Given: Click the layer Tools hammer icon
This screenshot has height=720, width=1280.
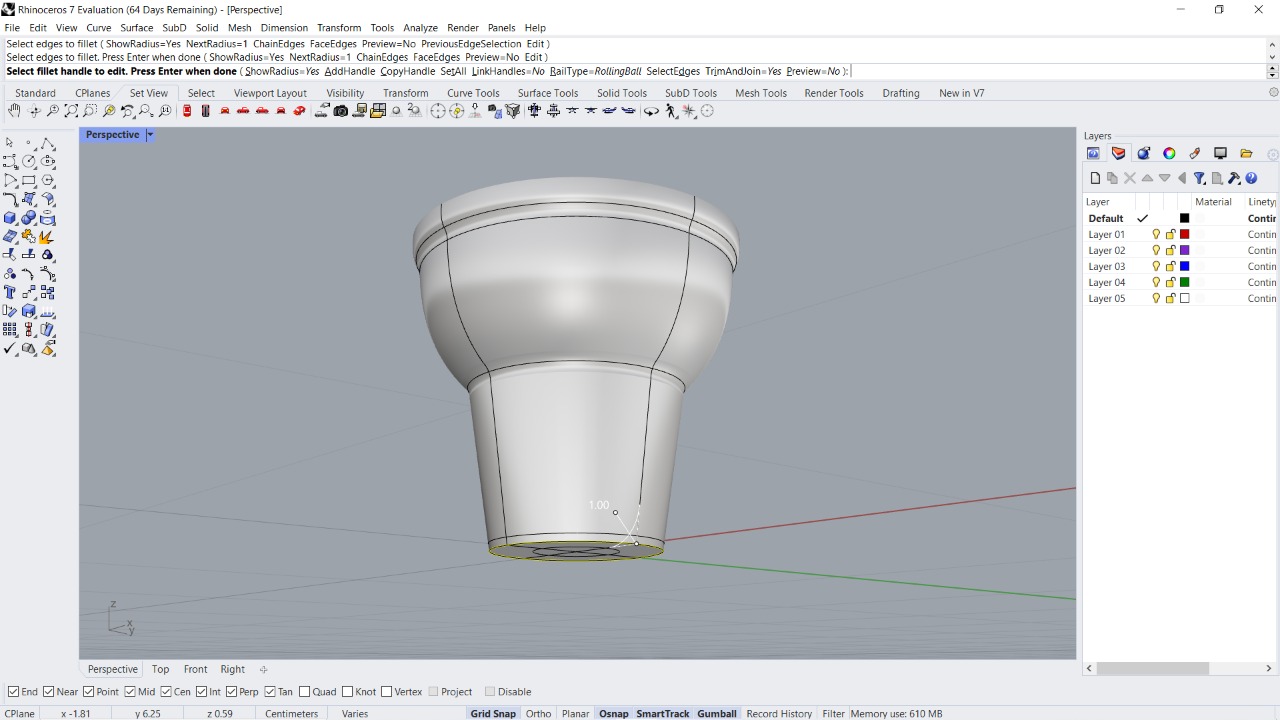Looking at the screenshot, I should tap(1234, 178).
